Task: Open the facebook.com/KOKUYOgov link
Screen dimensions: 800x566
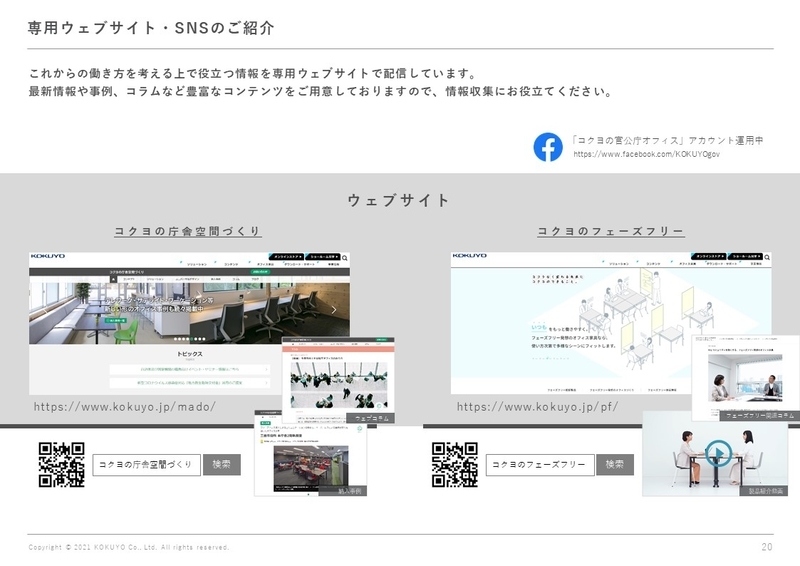Action: [x=646, y=154]
